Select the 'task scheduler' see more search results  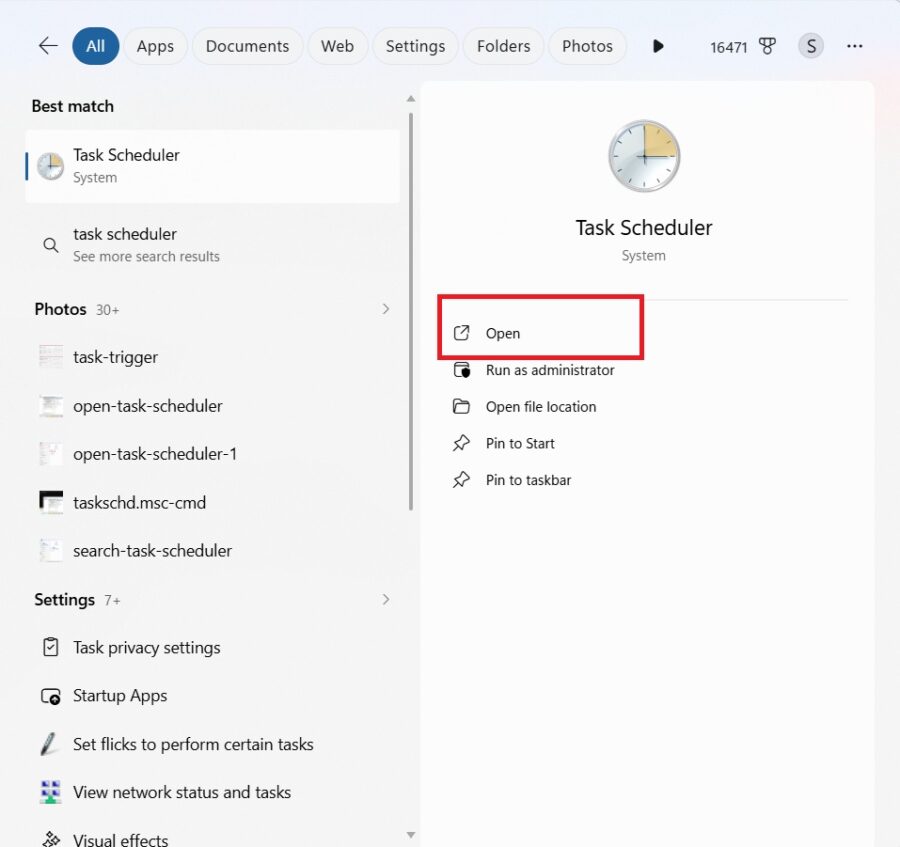212,245
